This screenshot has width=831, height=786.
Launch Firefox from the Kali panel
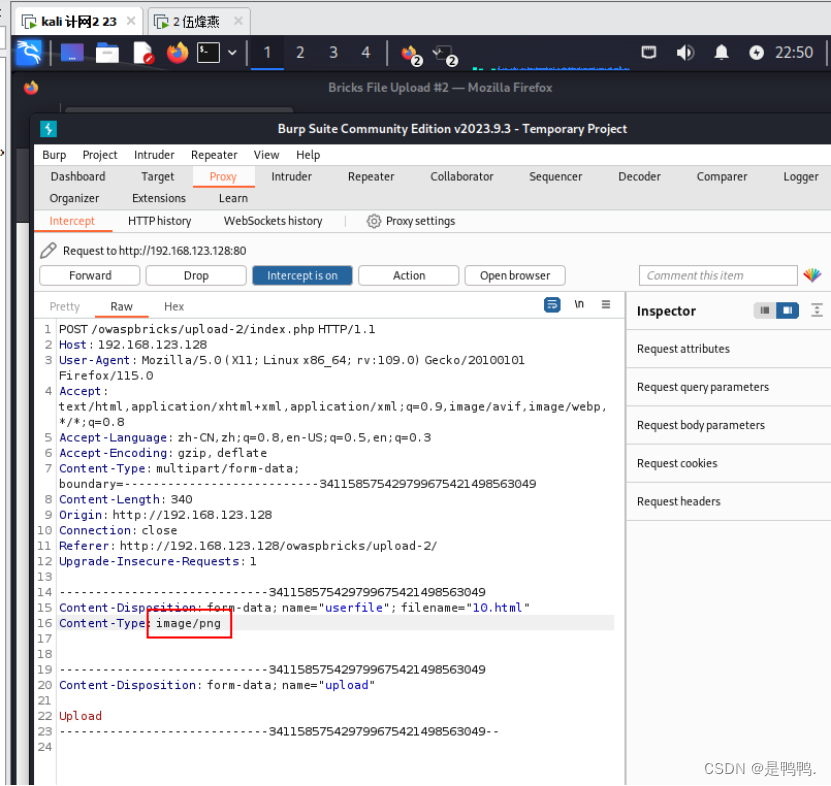178,53
